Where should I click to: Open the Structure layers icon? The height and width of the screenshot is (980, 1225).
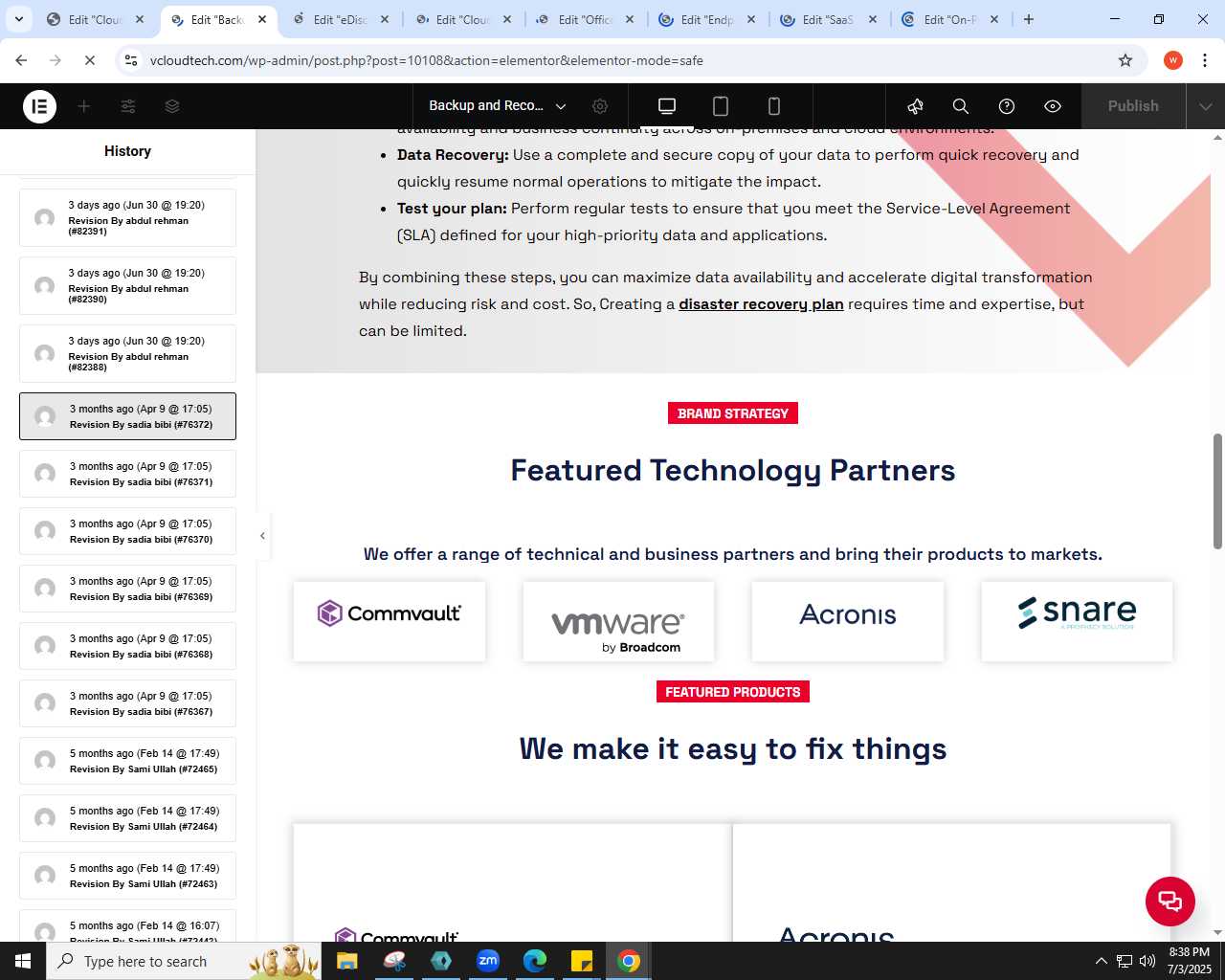(172, 106)
